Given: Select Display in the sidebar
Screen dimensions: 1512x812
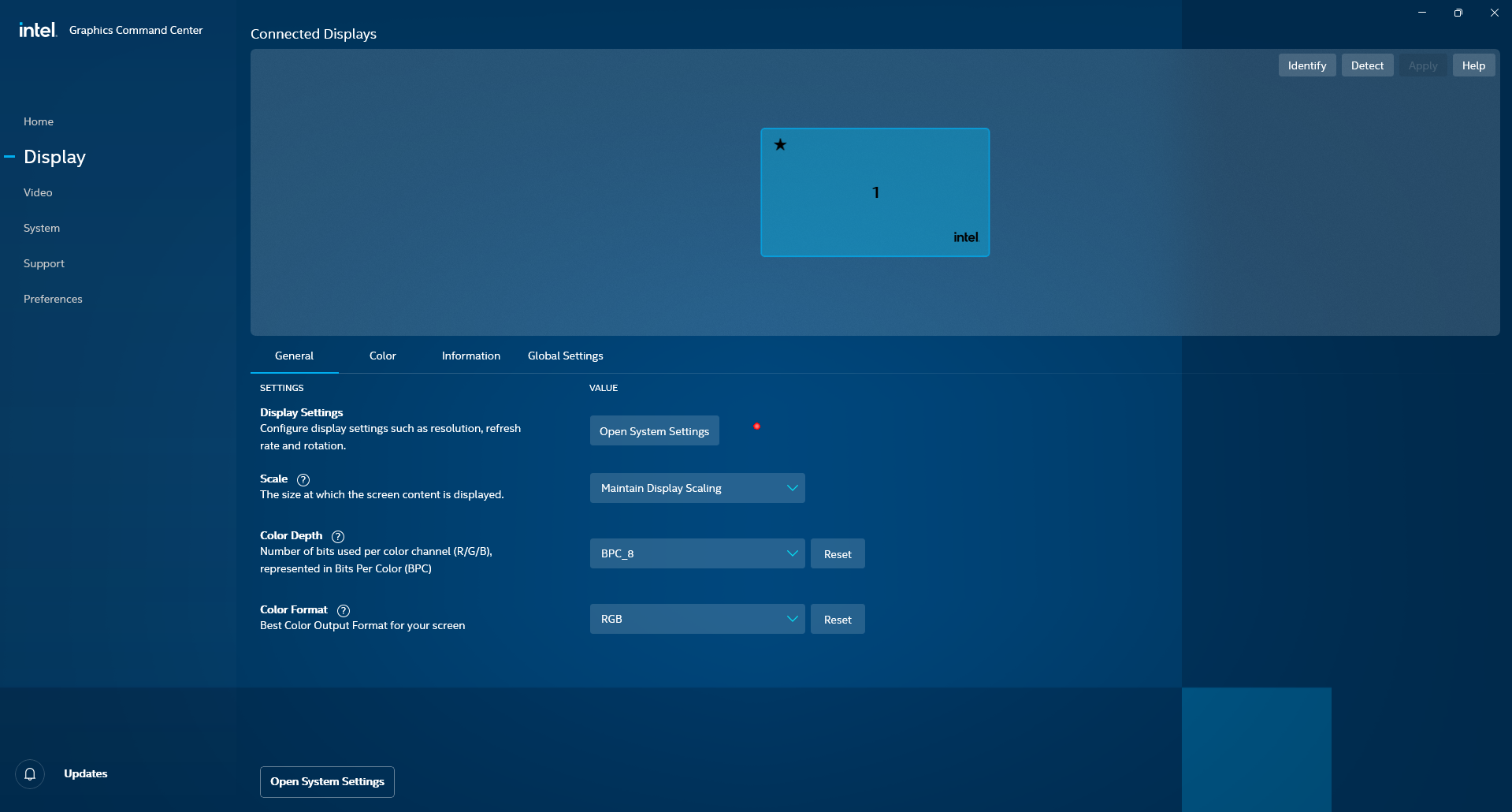Looking at the screenshot, I should pos(54,157).
